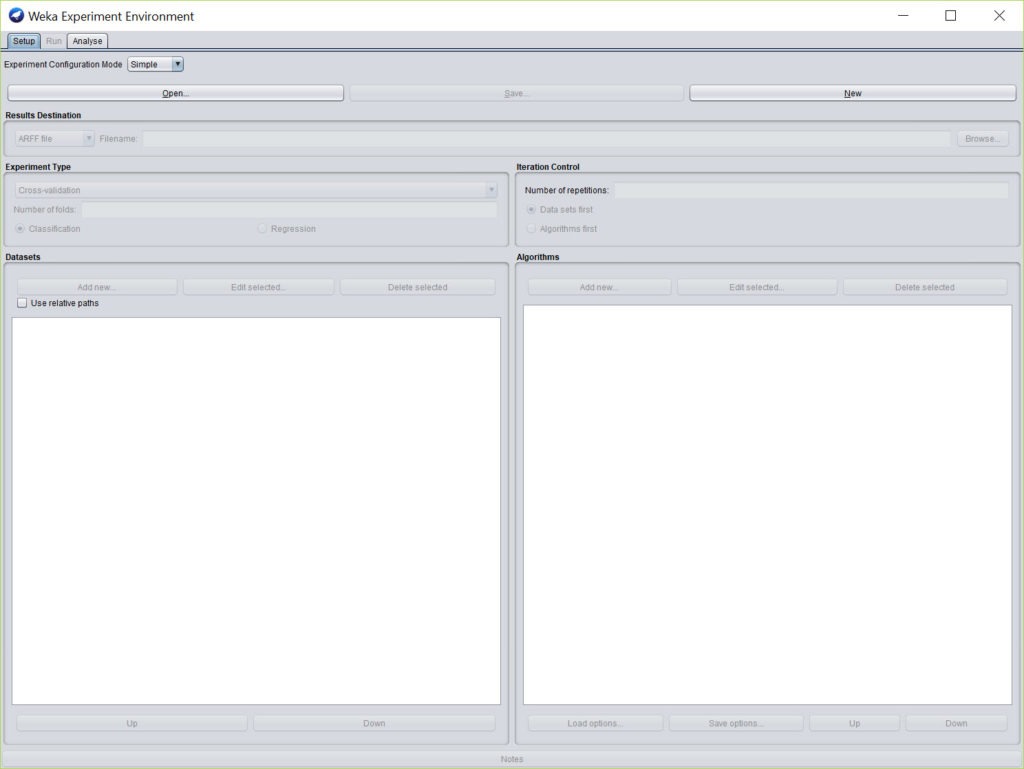This screenshot has height=769, width=1024.
Task: Switch to the Analyse tab
Action: [88, 41]
